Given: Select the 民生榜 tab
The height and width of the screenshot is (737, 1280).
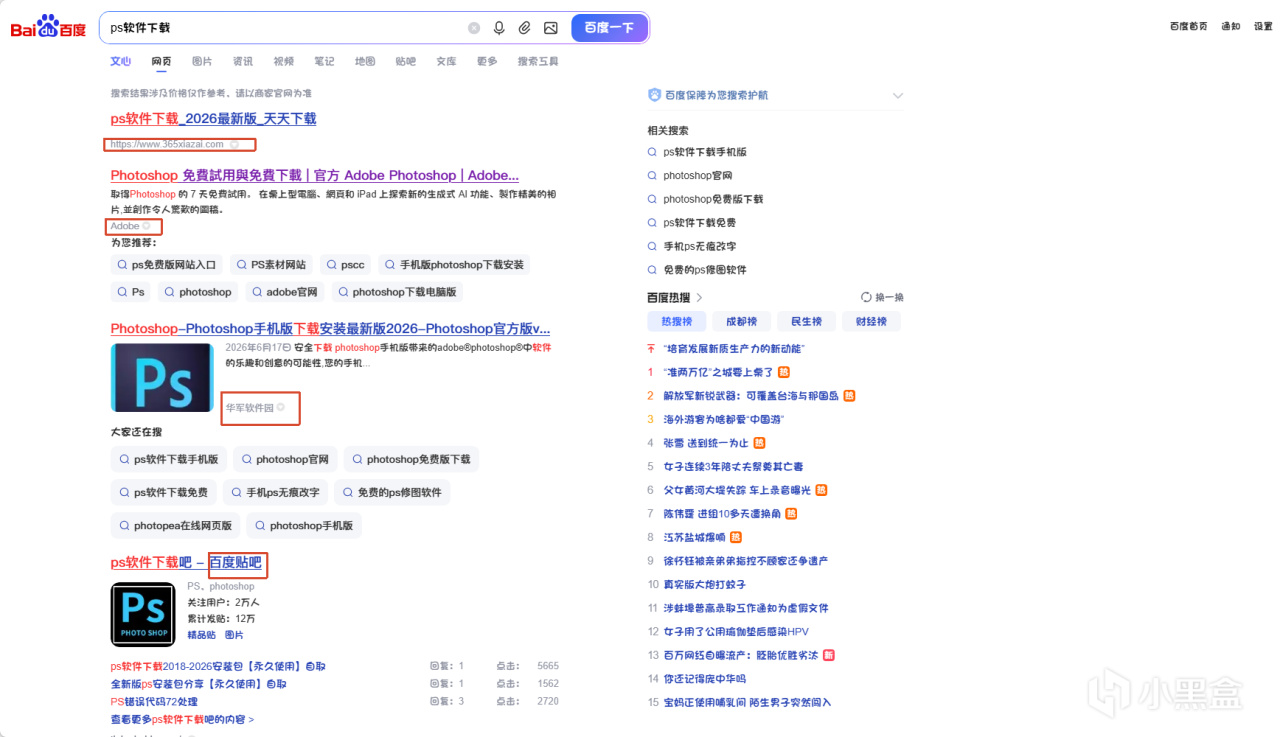Looking at the screenshot, I should pos(806,321).
